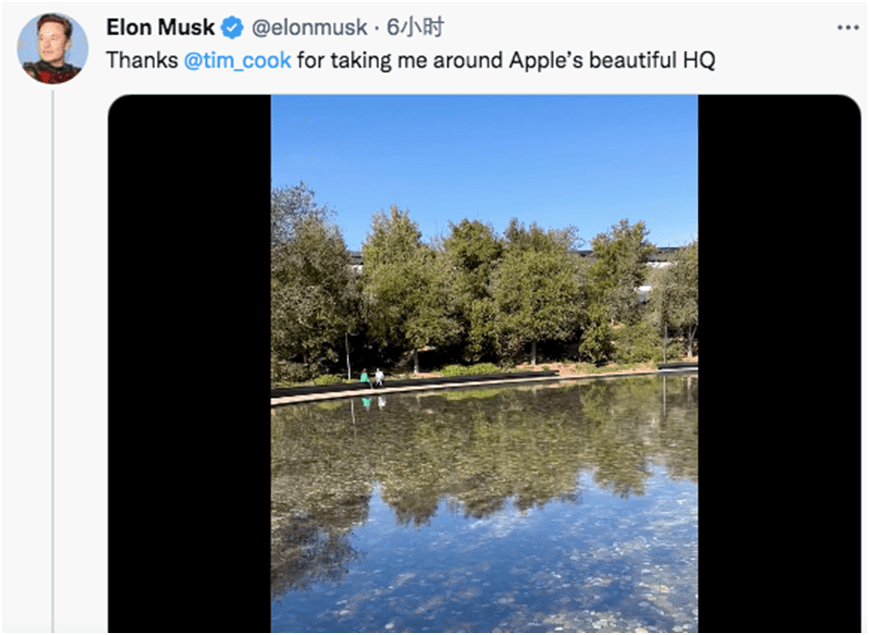Click the blue verified badge

232,27
